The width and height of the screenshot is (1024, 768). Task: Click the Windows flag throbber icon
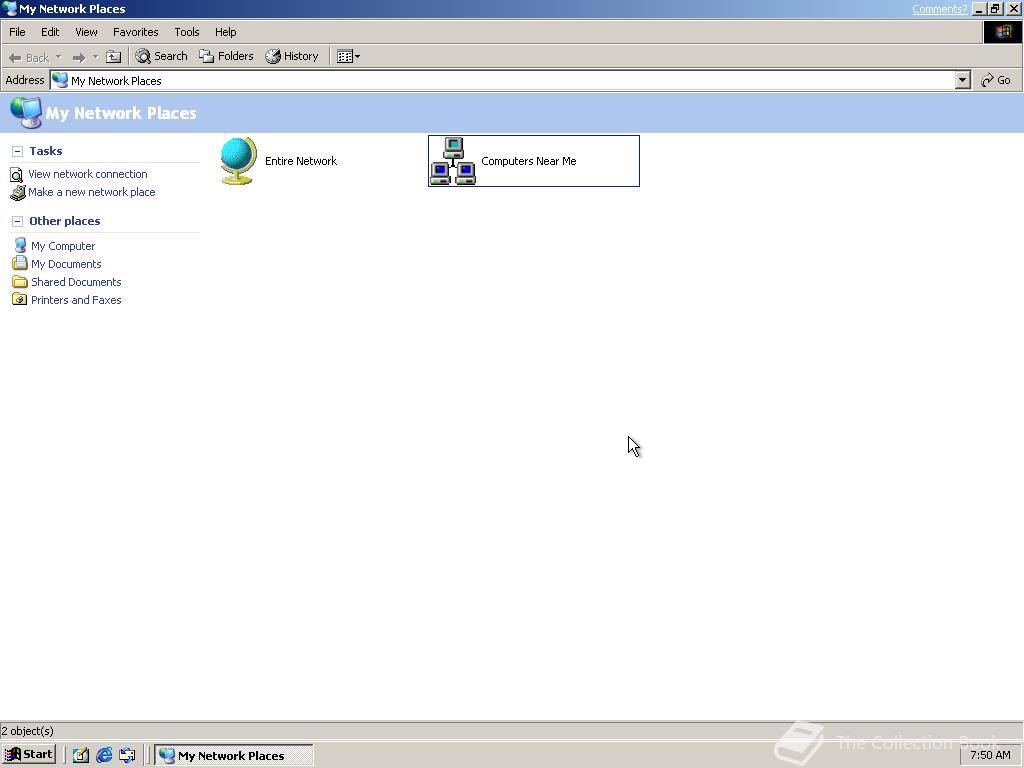(1002, 32)
